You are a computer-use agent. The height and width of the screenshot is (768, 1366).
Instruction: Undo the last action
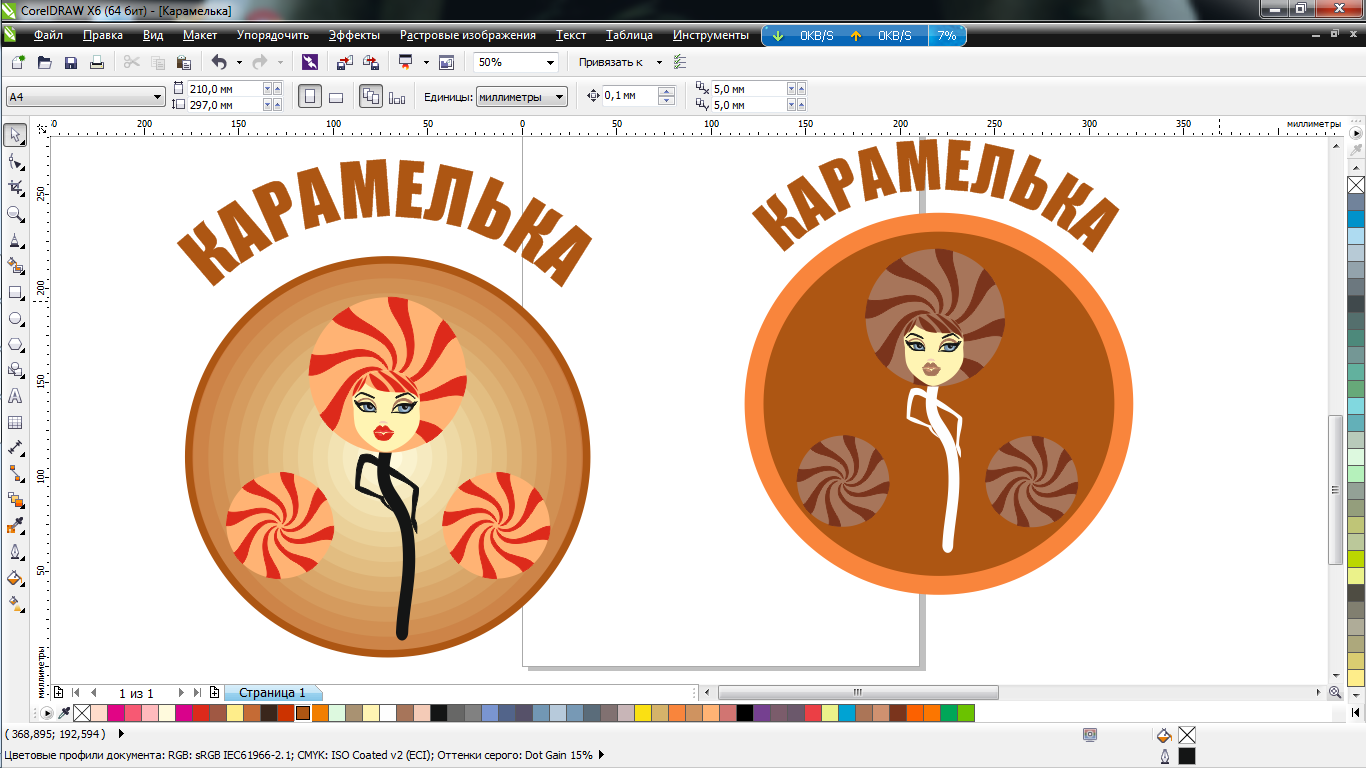click(x=219, y=62)
